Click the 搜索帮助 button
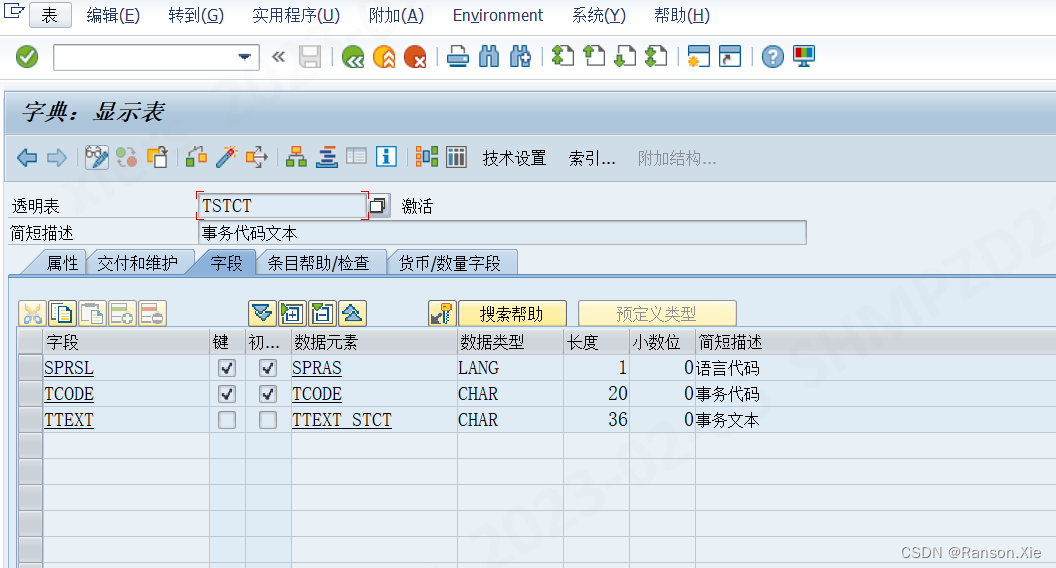The height and width of the screenshot is (568, 1056). [x=512, y=314]
